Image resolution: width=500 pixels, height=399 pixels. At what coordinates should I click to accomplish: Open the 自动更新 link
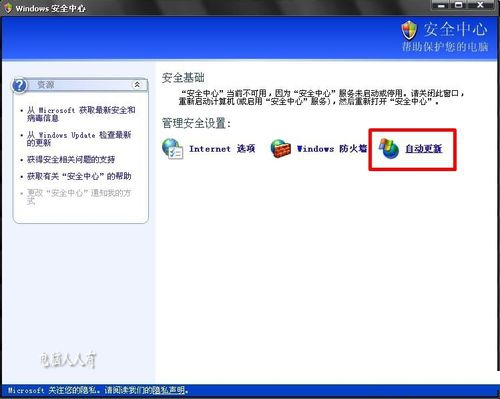[424, 149]
